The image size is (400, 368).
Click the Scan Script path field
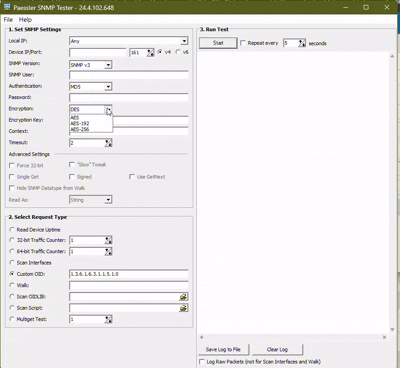click(124, 308)
